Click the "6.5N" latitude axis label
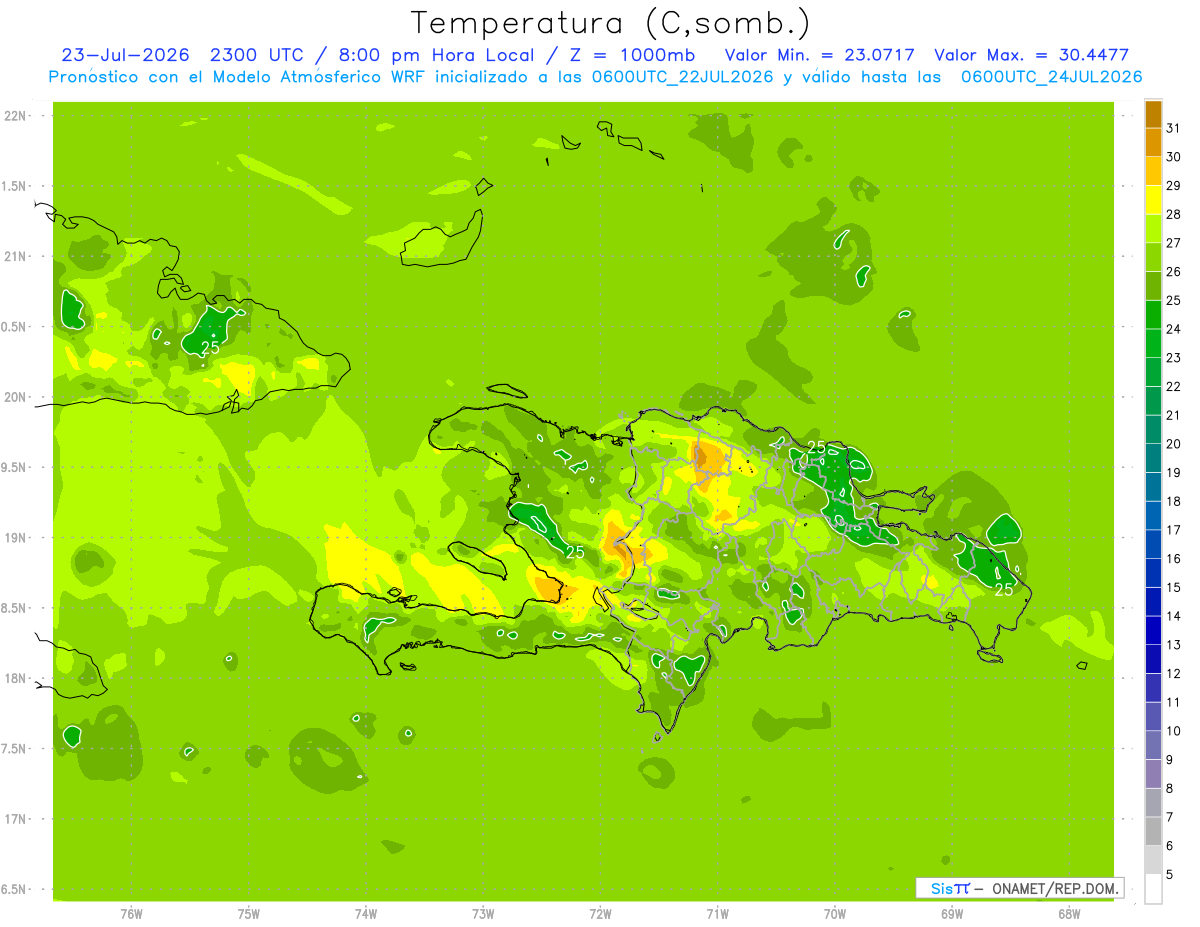Viewport: 1200px width, 927px height. (x=13, y=890)
